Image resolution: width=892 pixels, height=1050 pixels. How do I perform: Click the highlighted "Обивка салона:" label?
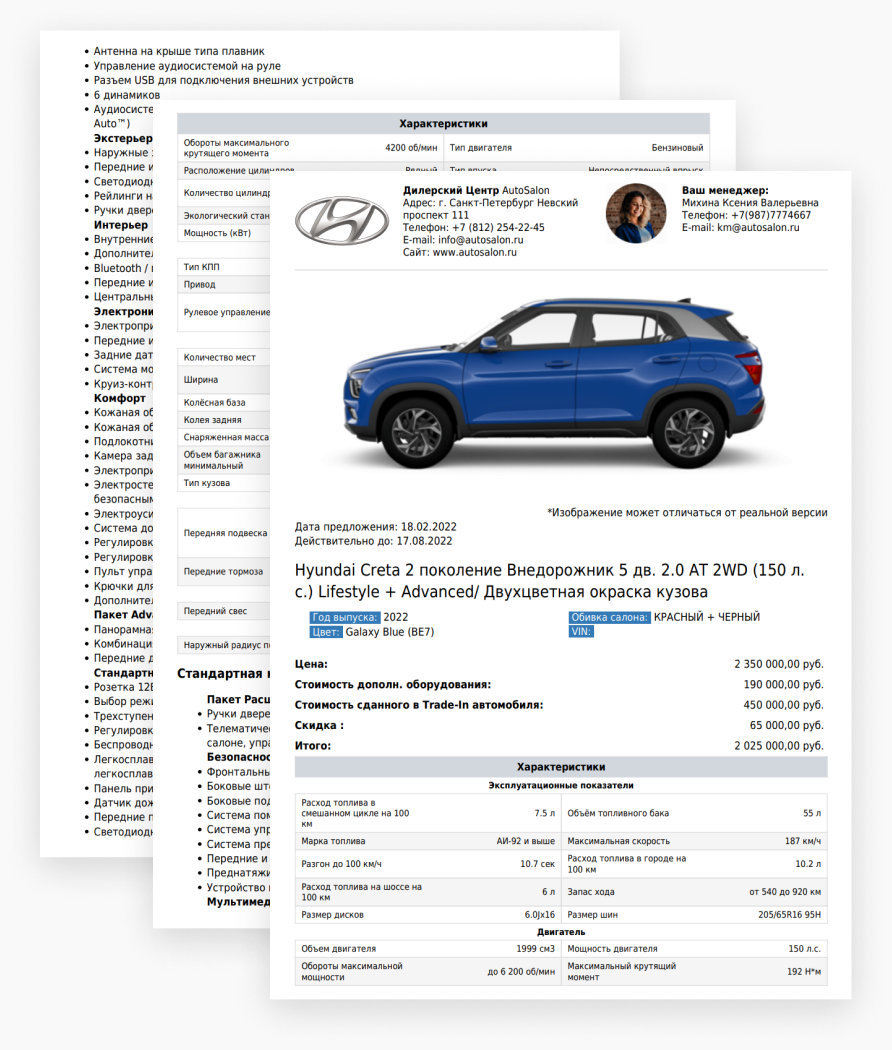coord(610,617)
